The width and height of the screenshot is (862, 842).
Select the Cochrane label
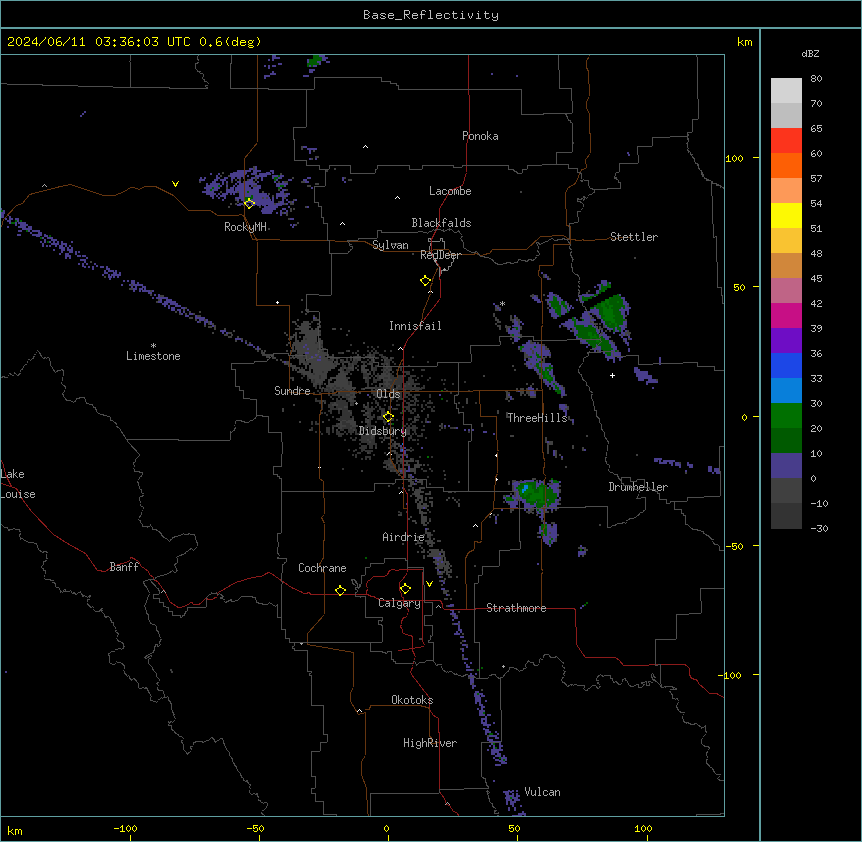pos(322,568)
